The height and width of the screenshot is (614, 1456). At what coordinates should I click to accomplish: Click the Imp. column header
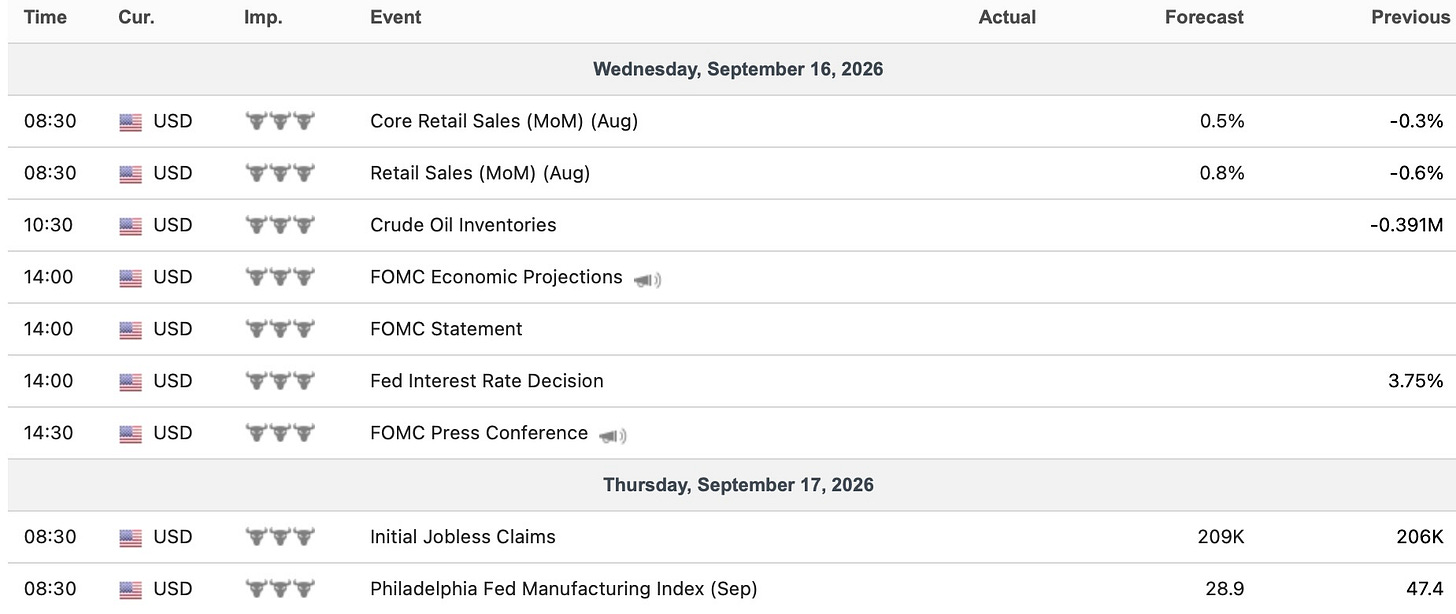click(263, 17)
